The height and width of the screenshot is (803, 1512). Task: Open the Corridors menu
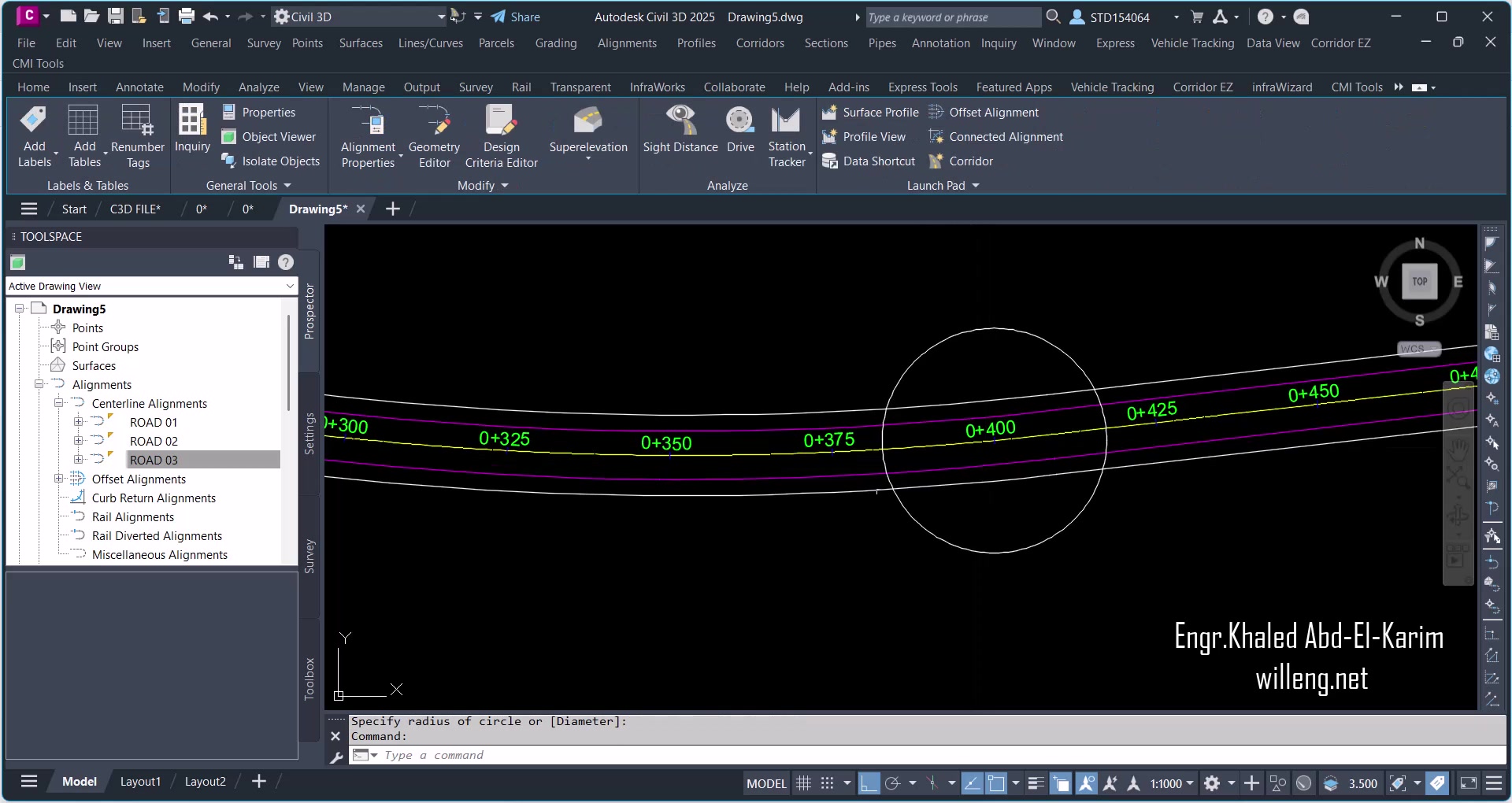(x=760, y=43)
